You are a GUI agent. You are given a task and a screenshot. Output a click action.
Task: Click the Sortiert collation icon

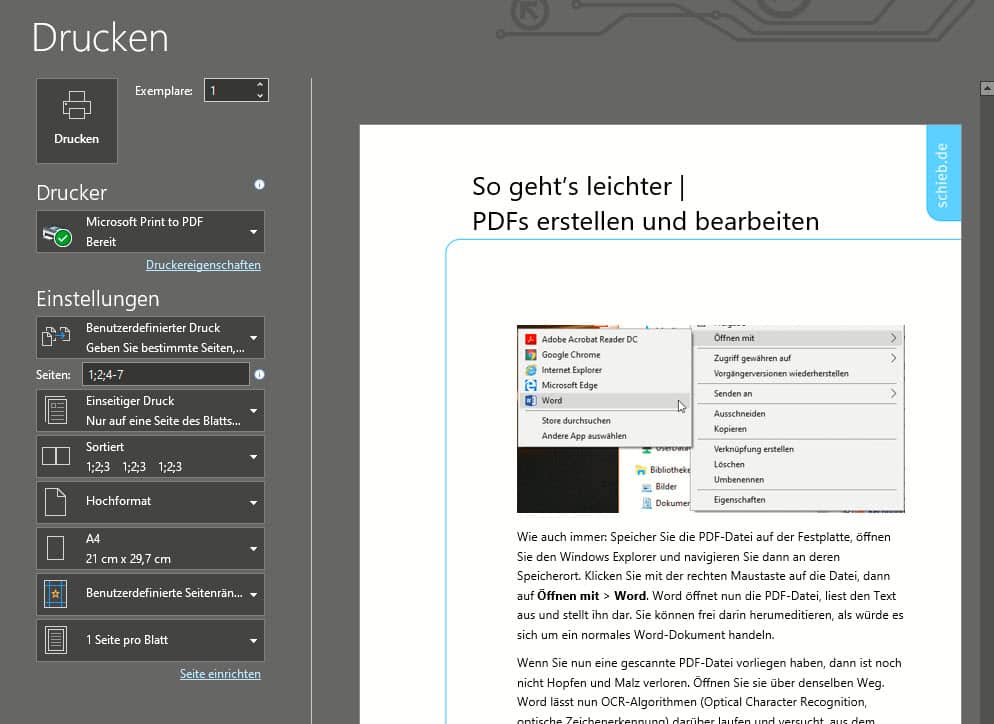(x=56, y=457)
